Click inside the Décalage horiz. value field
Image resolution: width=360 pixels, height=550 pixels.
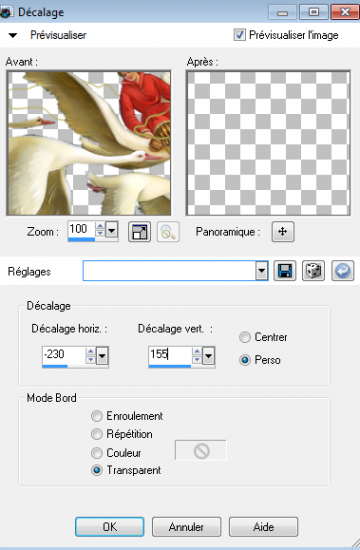(x=64, y=355)
